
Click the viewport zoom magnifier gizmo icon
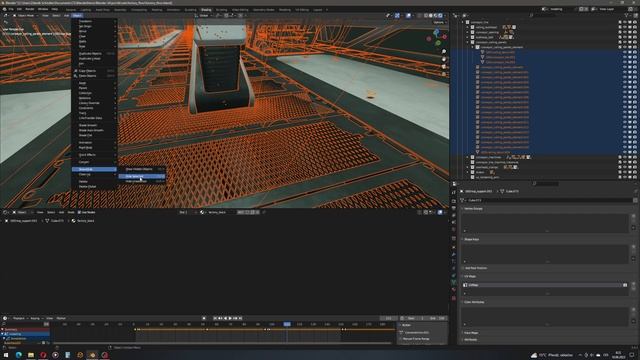tap(444, 52)
